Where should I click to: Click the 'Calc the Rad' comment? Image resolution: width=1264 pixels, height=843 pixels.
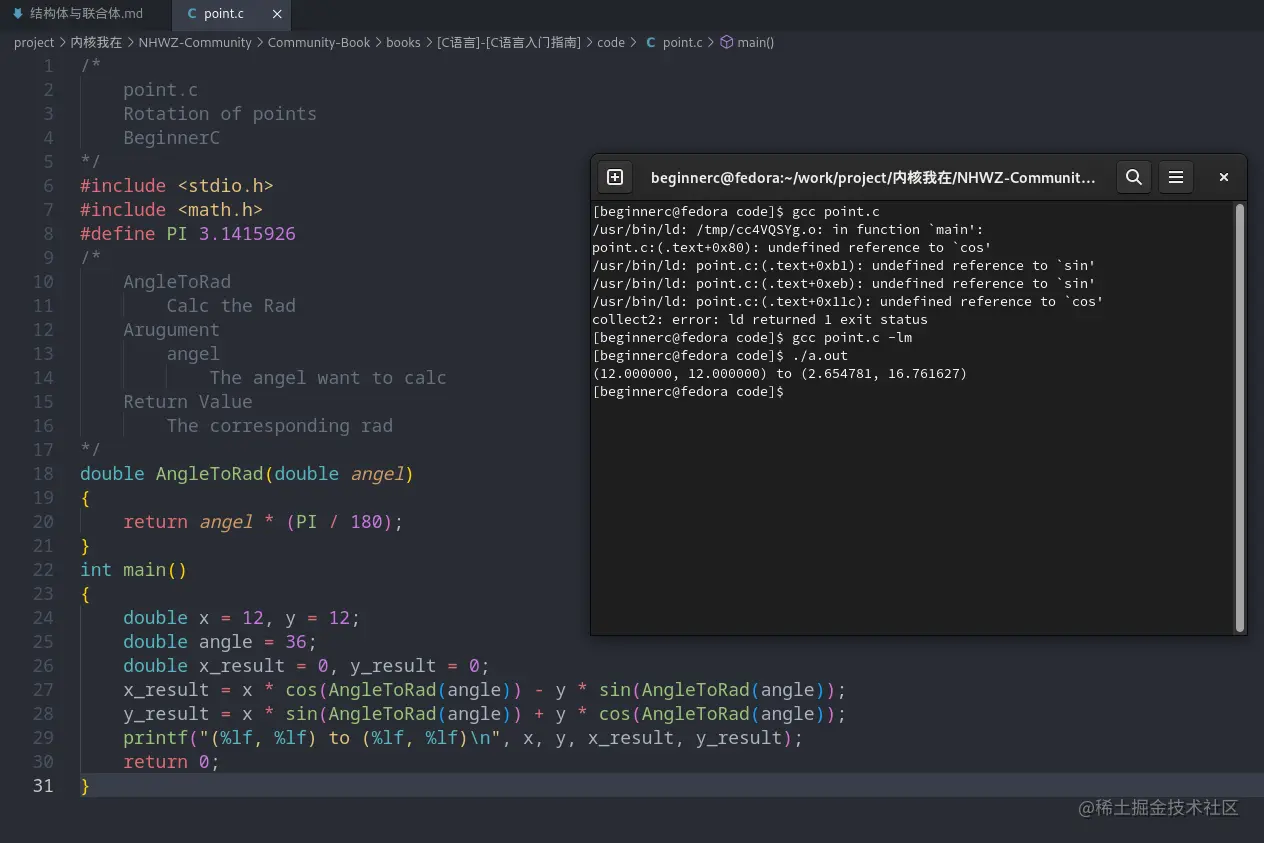[231, 305]
